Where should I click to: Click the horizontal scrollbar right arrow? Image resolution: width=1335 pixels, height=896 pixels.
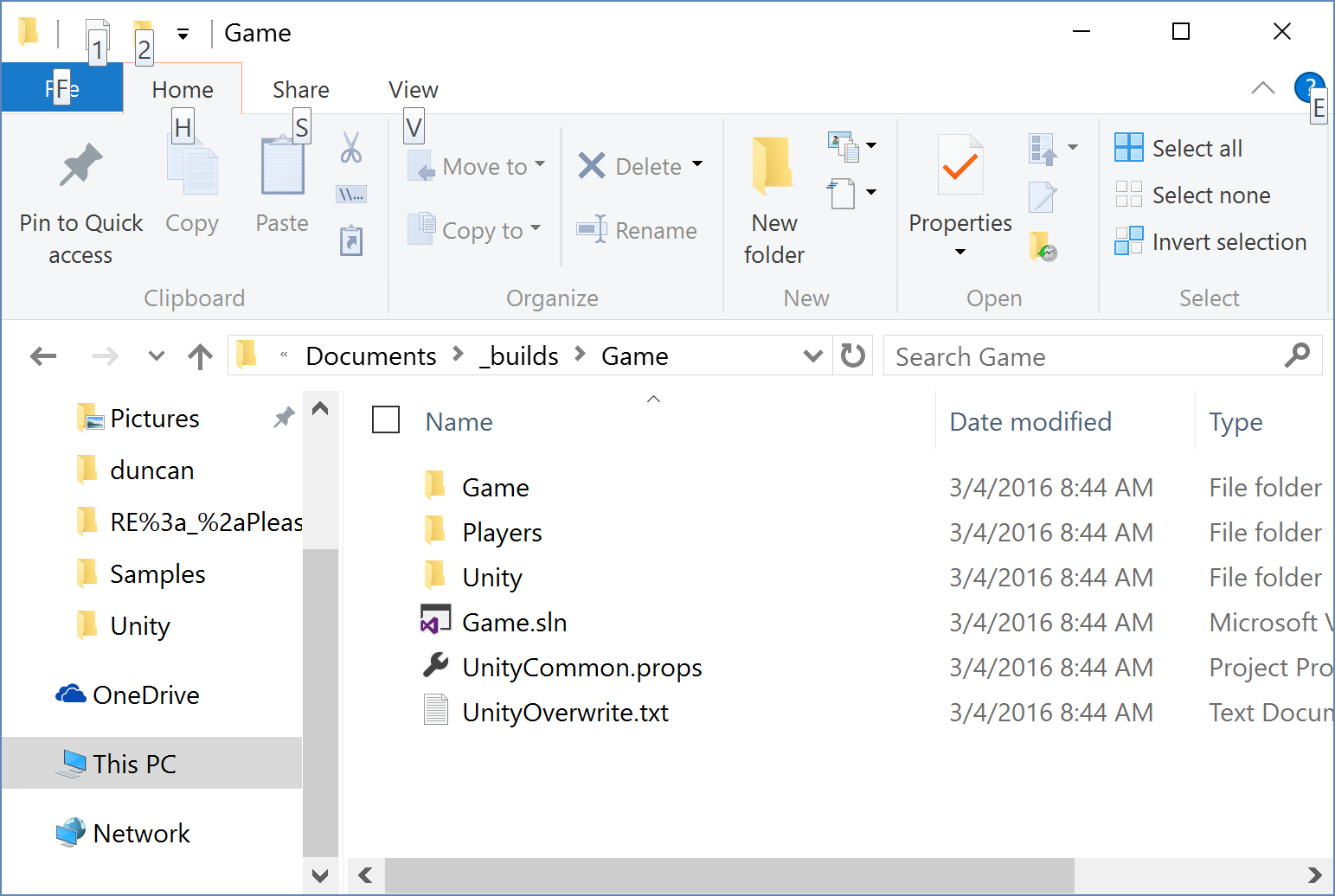[x=1314, y=874]
